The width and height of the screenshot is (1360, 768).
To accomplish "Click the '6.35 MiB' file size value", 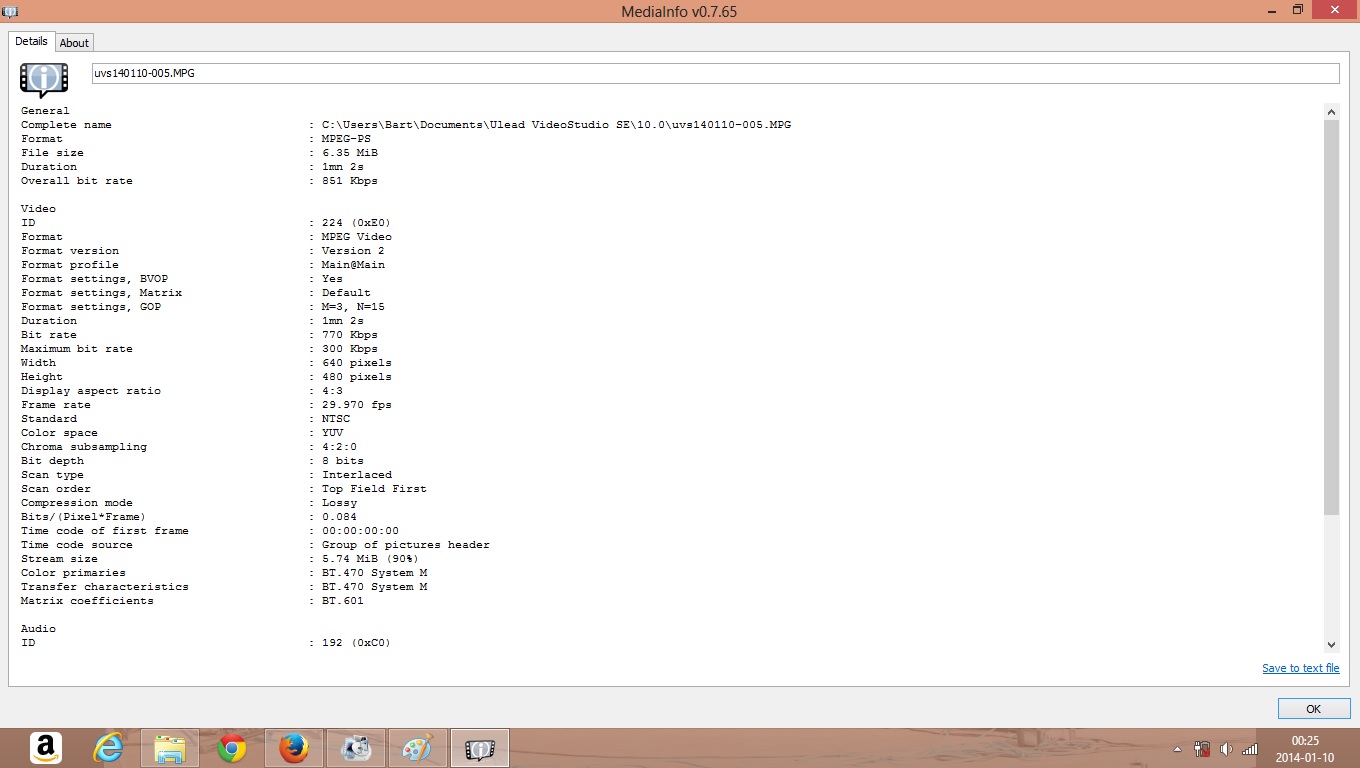I will click(350, 153).
